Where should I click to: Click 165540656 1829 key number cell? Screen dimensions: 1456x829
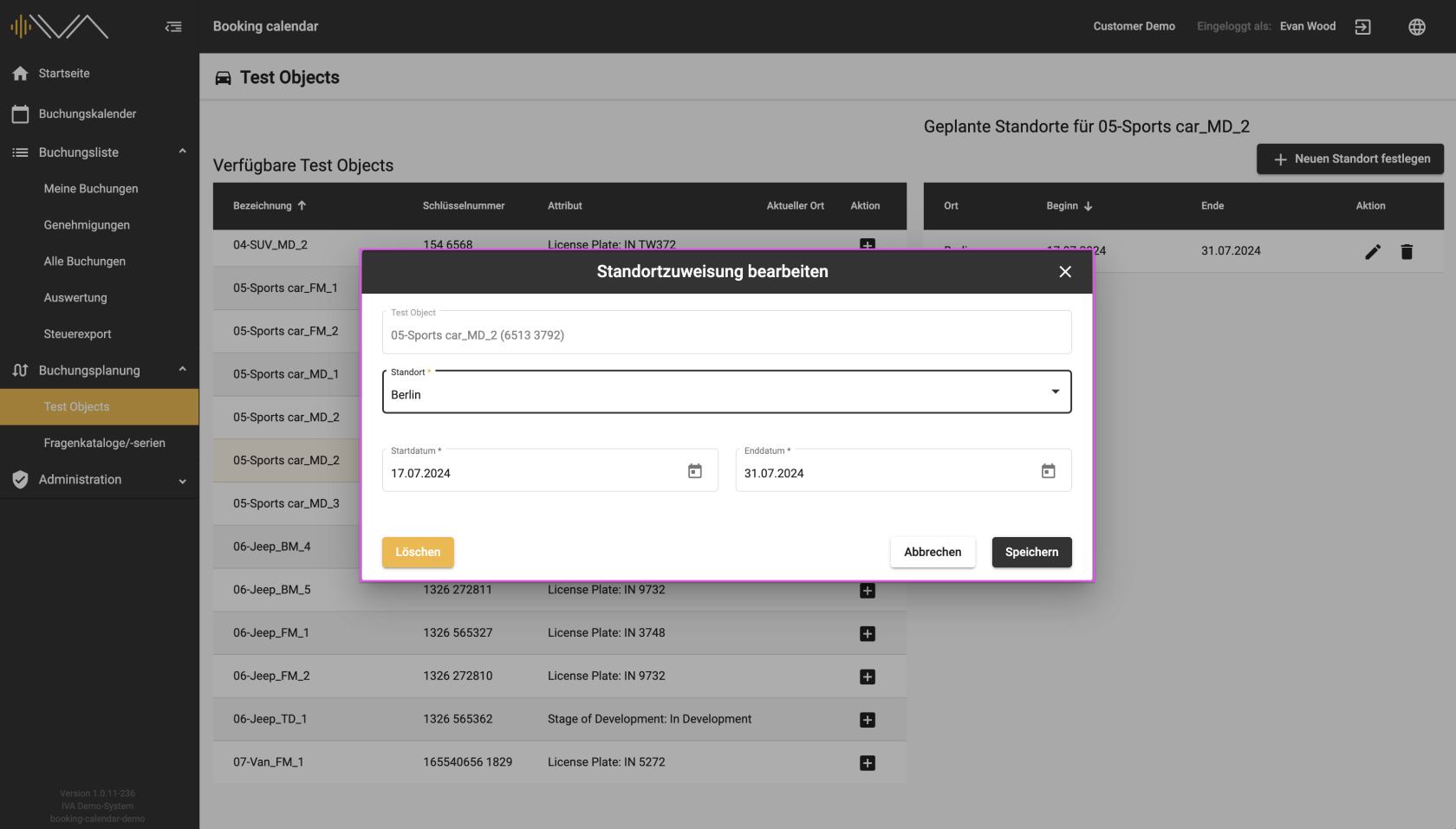(468, 763)
